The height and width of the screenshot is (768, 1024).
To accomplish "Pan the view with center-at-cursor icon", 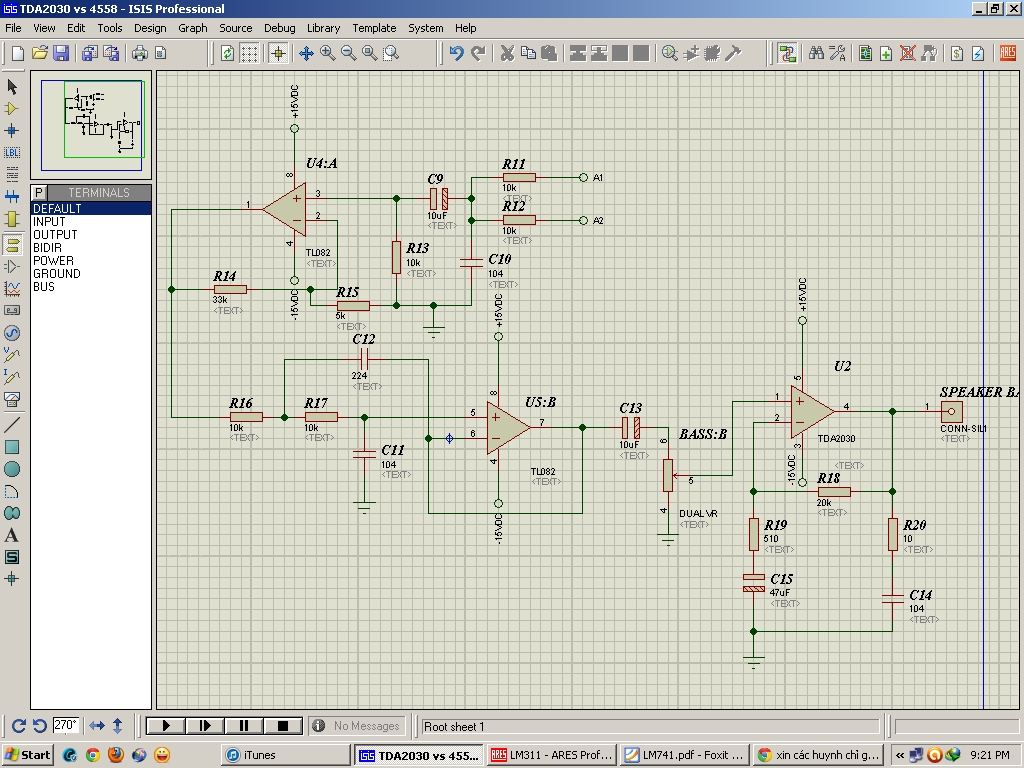I will [x=306, y=53].
